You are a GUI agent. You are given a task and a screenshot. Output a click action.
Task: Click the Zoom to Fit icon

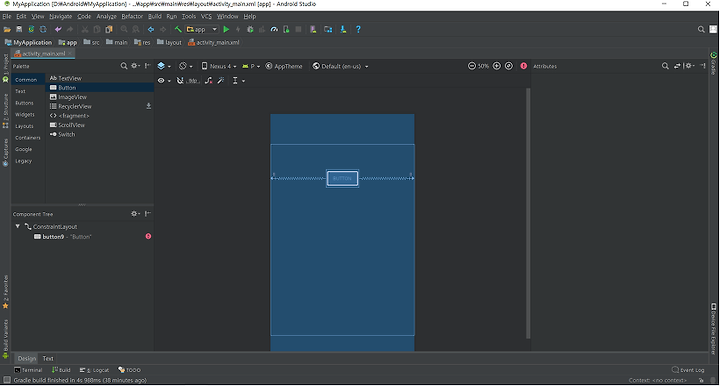coord(509,66)
